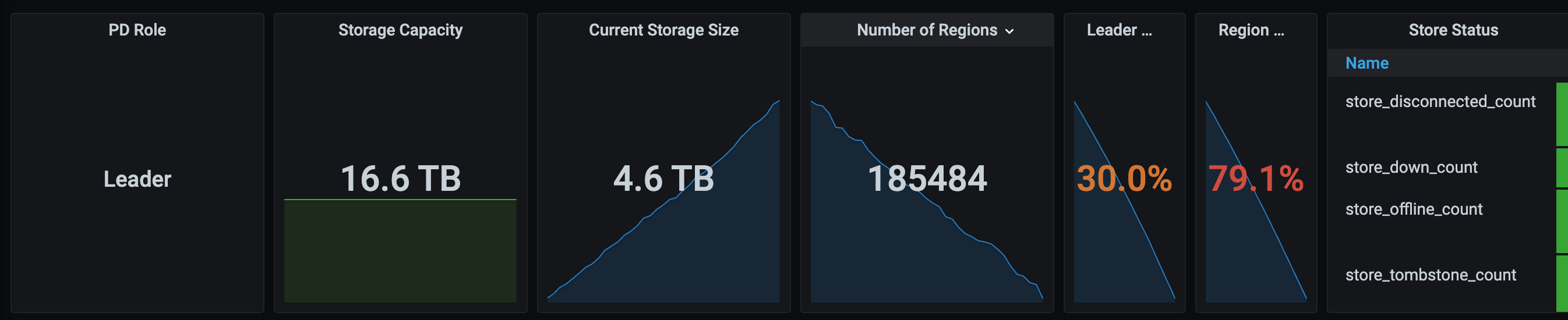The width and height of the screenshot is (1568, 320).
Task: Click the green cell beside store_disconnected_count
Action: [1562, 114]
